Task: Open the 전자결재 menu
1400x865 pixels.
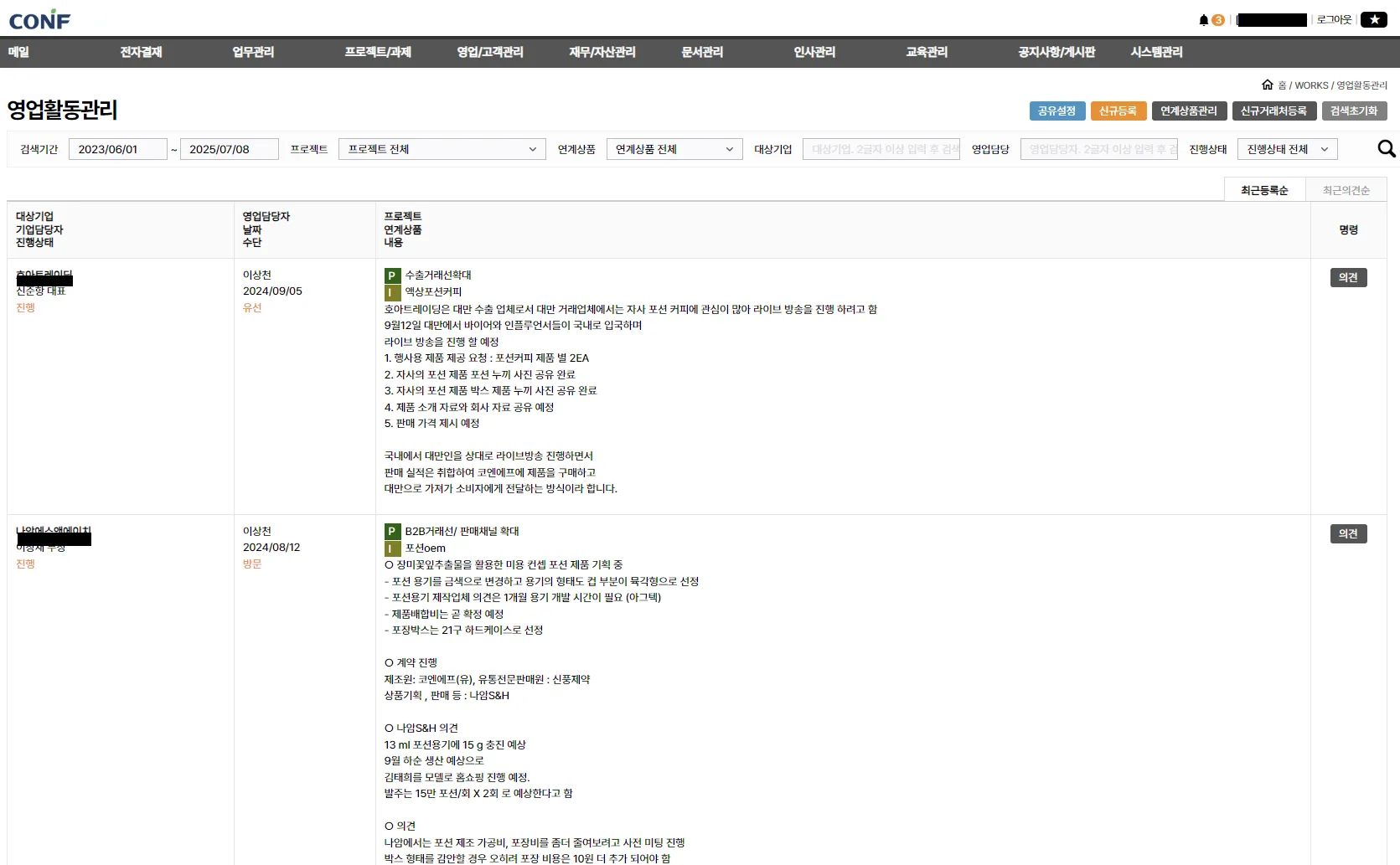Action: click(x=141, y=52)
